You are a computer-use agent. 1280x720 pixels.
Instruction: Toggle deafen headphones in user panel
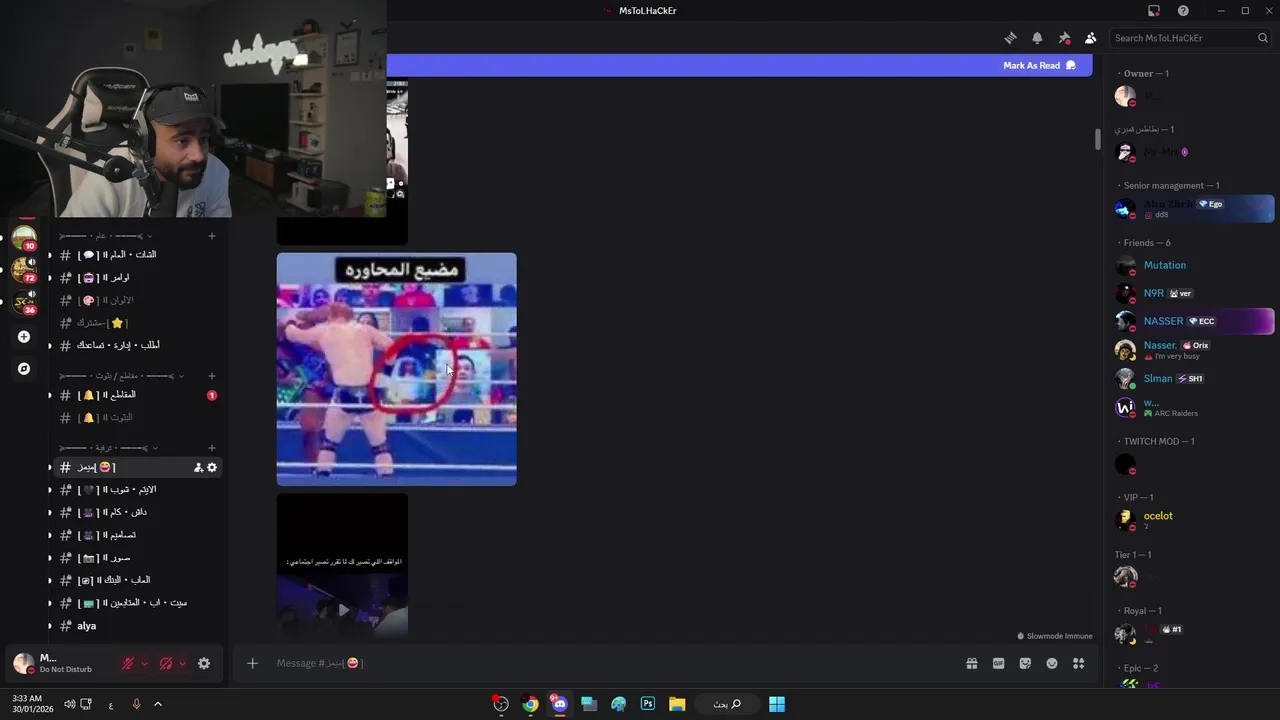coord(166,663)
